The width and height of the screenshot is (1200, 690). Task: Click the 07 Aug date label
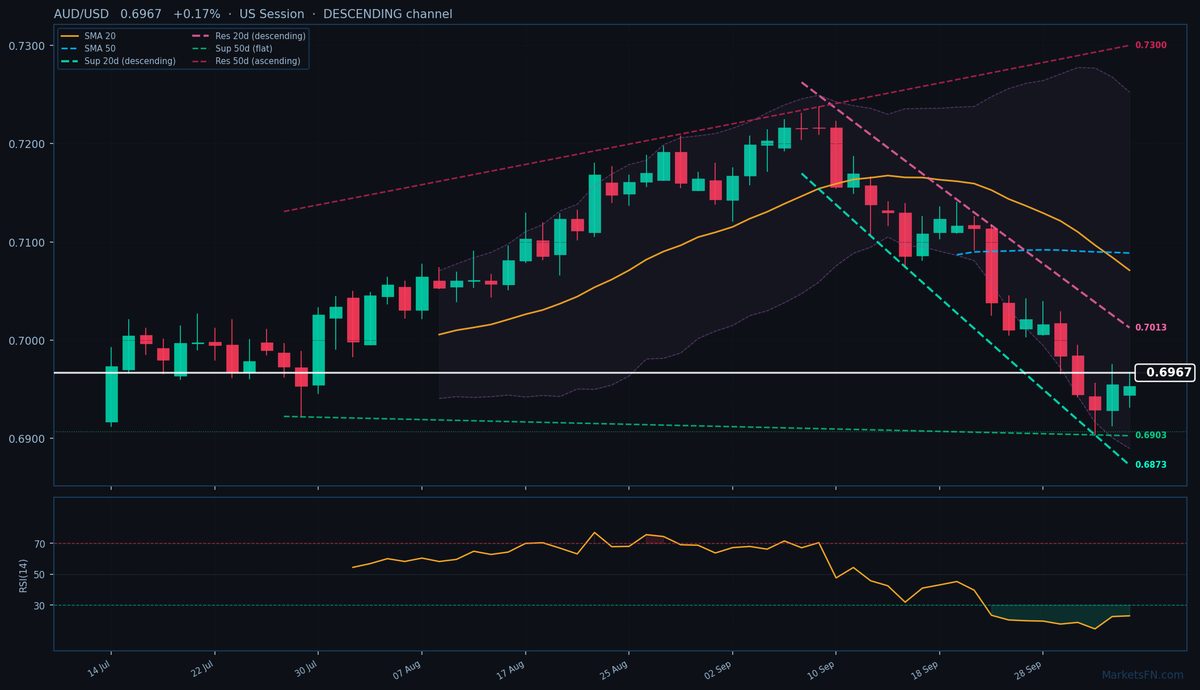click(x=408, y=669)
